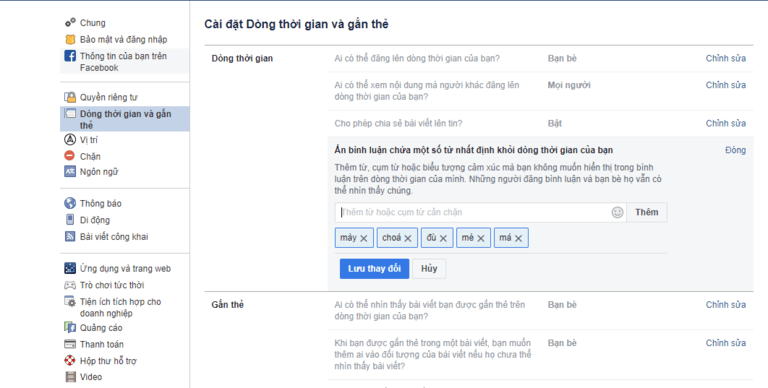Click the "Dòng thời gian" section label
The width and height of the screenshot is (768, 388).
[242, 58]
